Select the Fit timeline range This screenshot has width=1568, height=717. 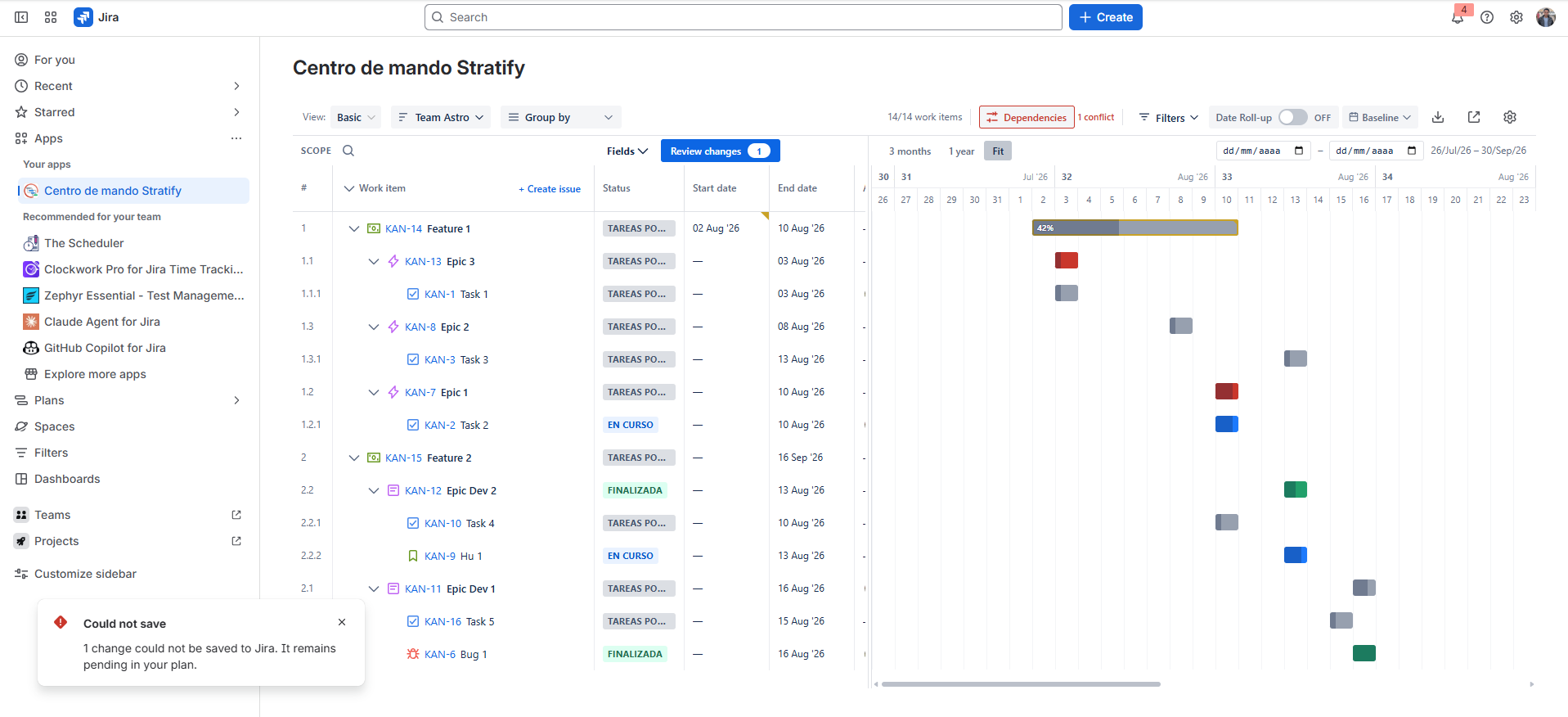click(998, 151)
